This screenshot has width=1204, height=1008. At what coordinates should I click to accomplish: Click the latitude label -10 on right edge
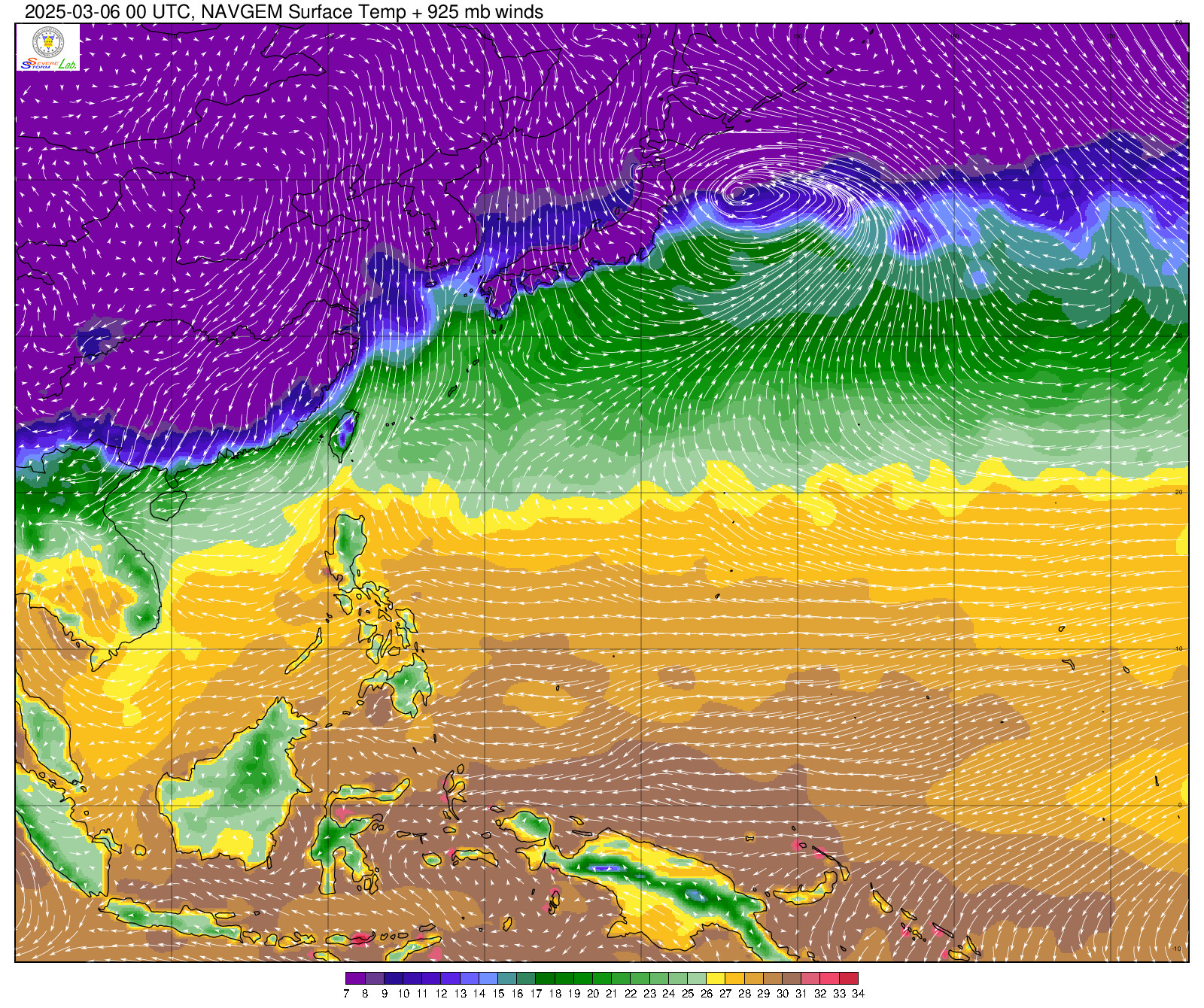(1178, 949)
